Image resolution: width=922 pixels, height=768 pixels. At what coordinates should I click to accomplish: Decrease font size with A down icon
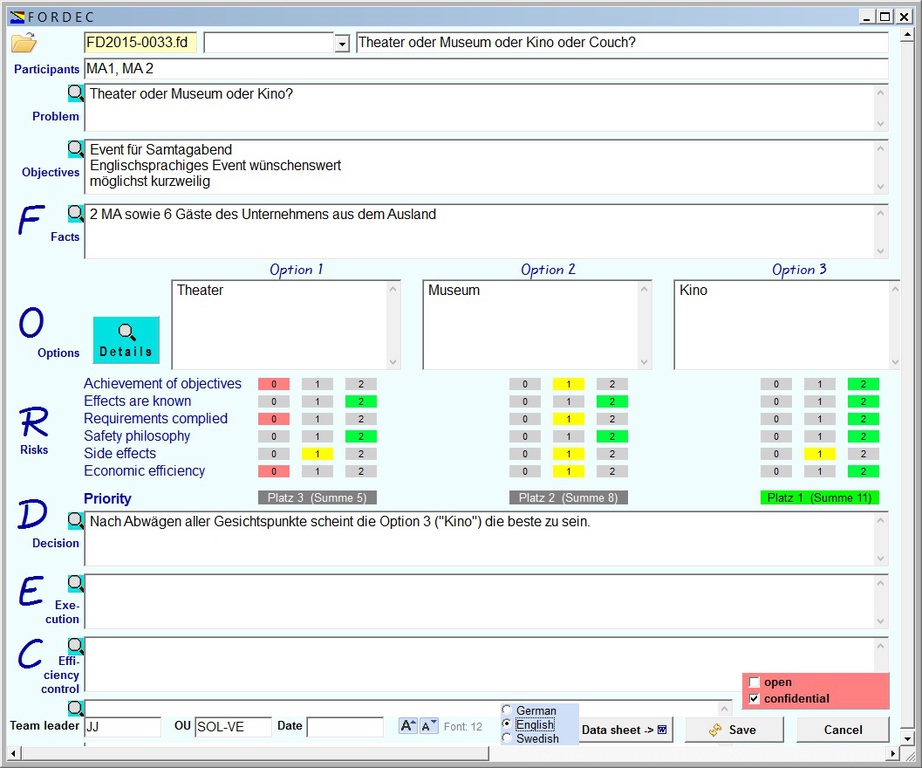(428, 726)
